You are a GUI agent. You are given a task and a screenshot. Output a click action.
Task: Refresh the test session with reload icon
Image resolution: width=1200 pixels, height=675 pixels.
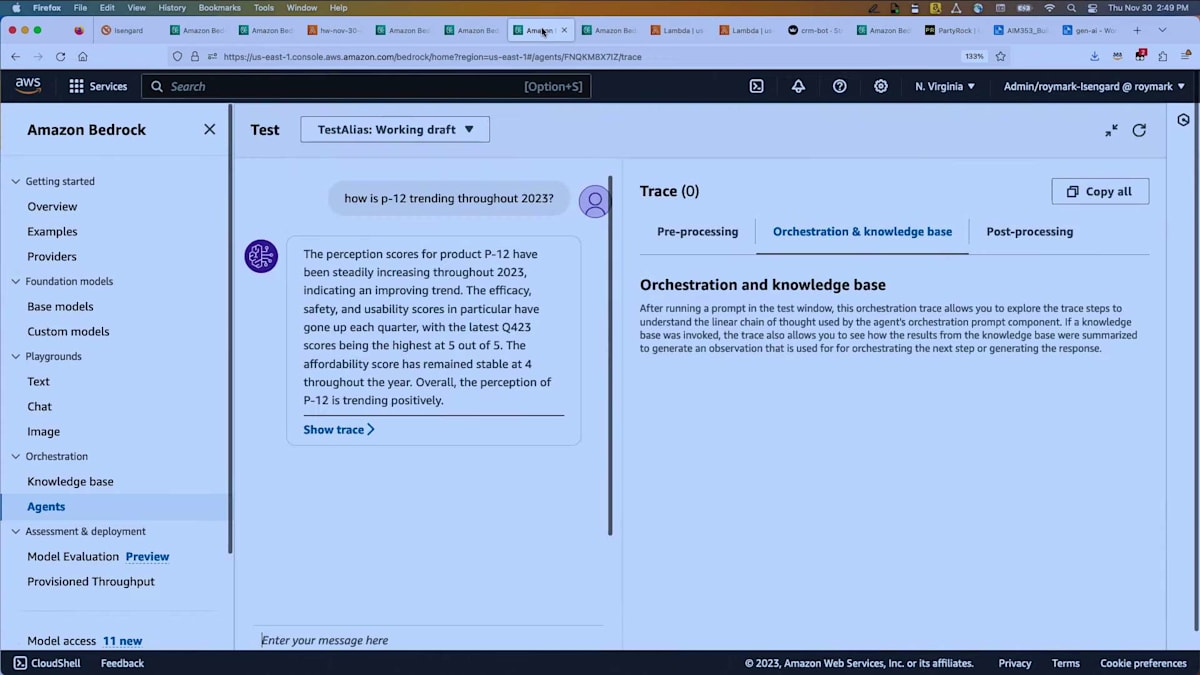(x=1139, y=130)
